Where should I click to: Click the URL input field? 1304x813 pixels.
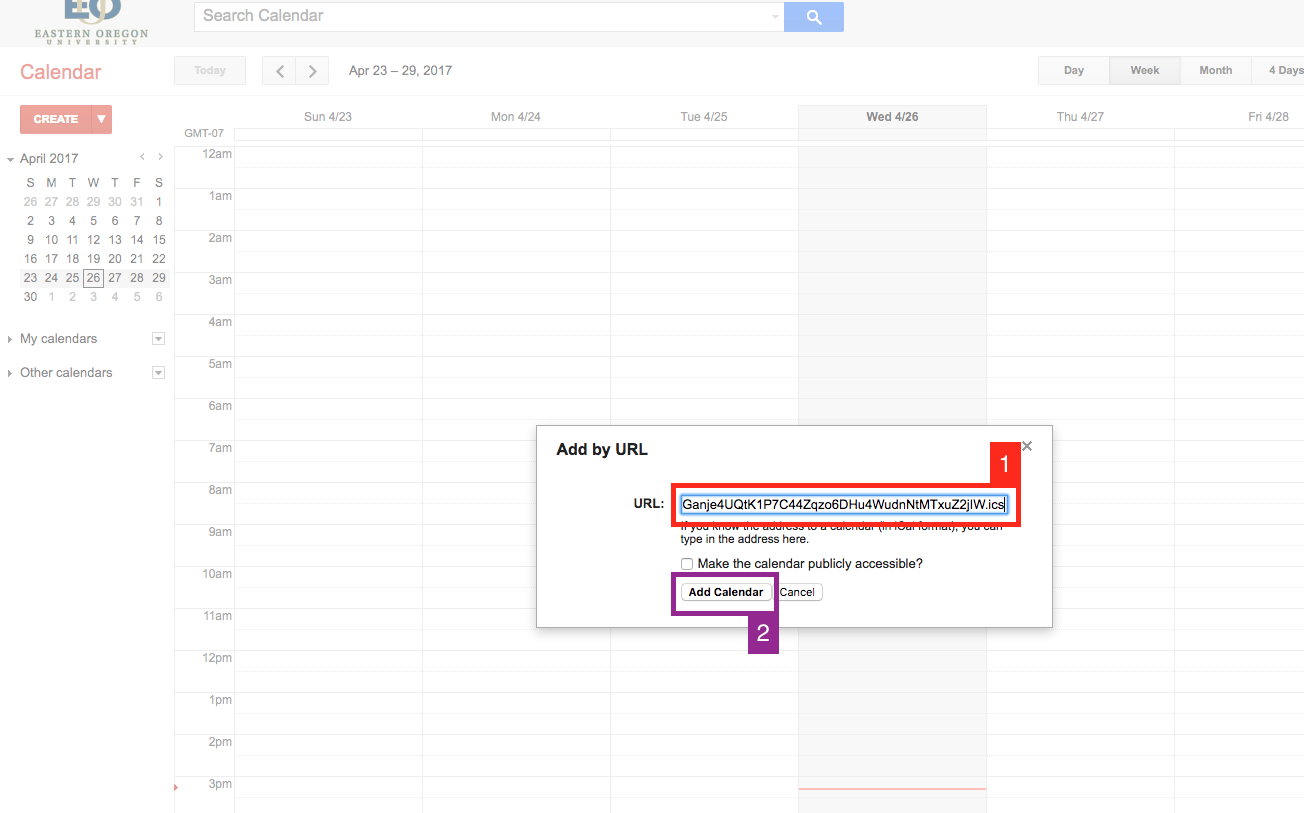pos(844,505)
